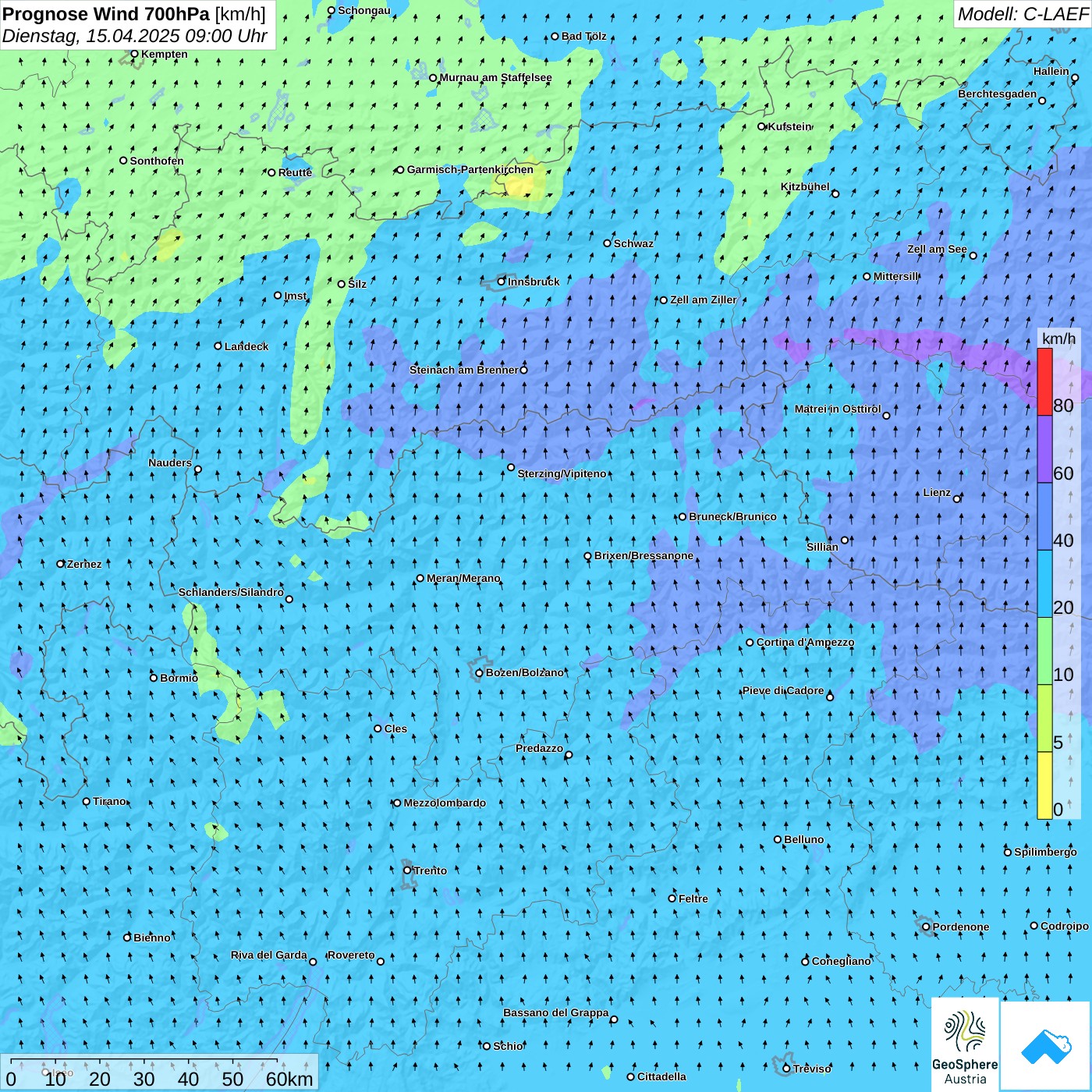Click the Innsbruck city marker
1092x1092 pixels.
click(502, 282)
